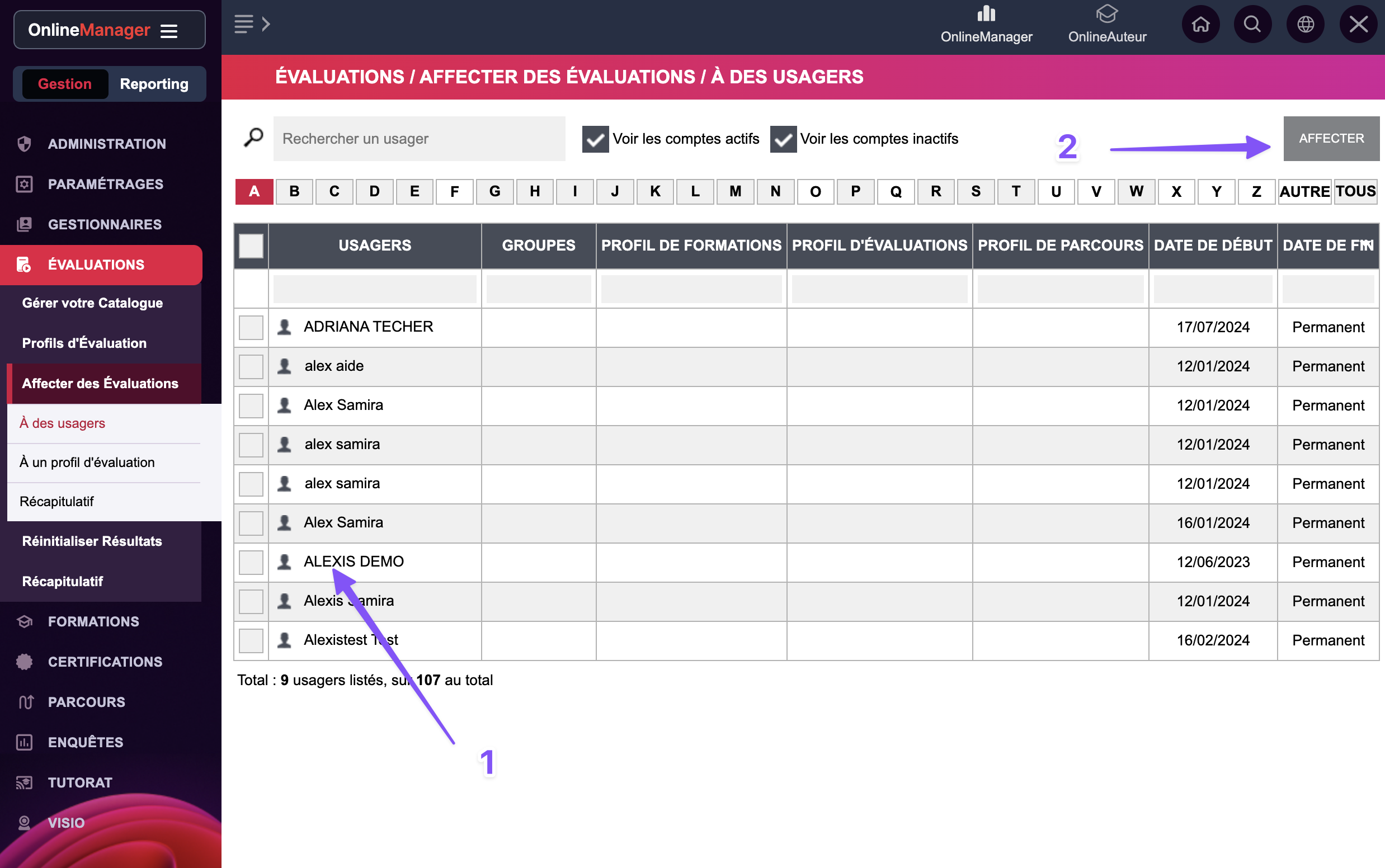Toggle the OnlineManager hamburger menu

point(169,31)
